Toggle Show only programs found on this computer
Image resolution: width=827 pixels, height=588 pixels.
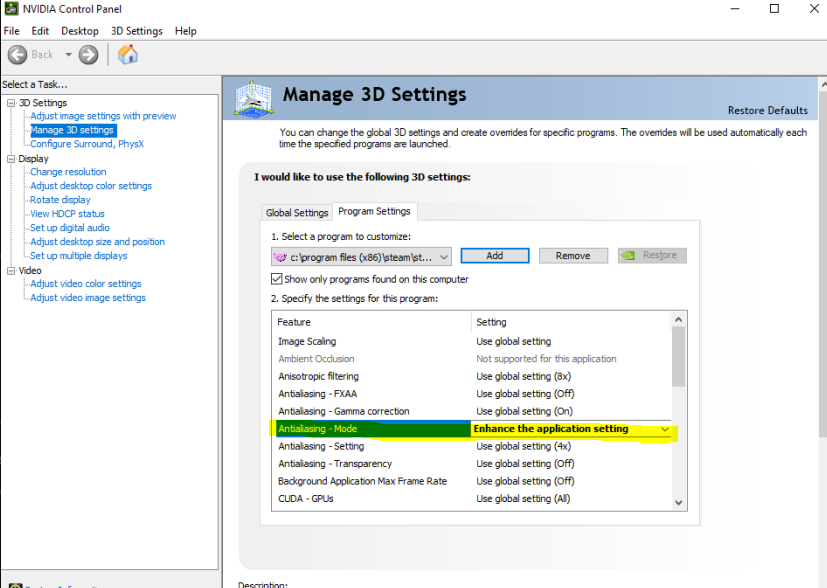(276, 279)
